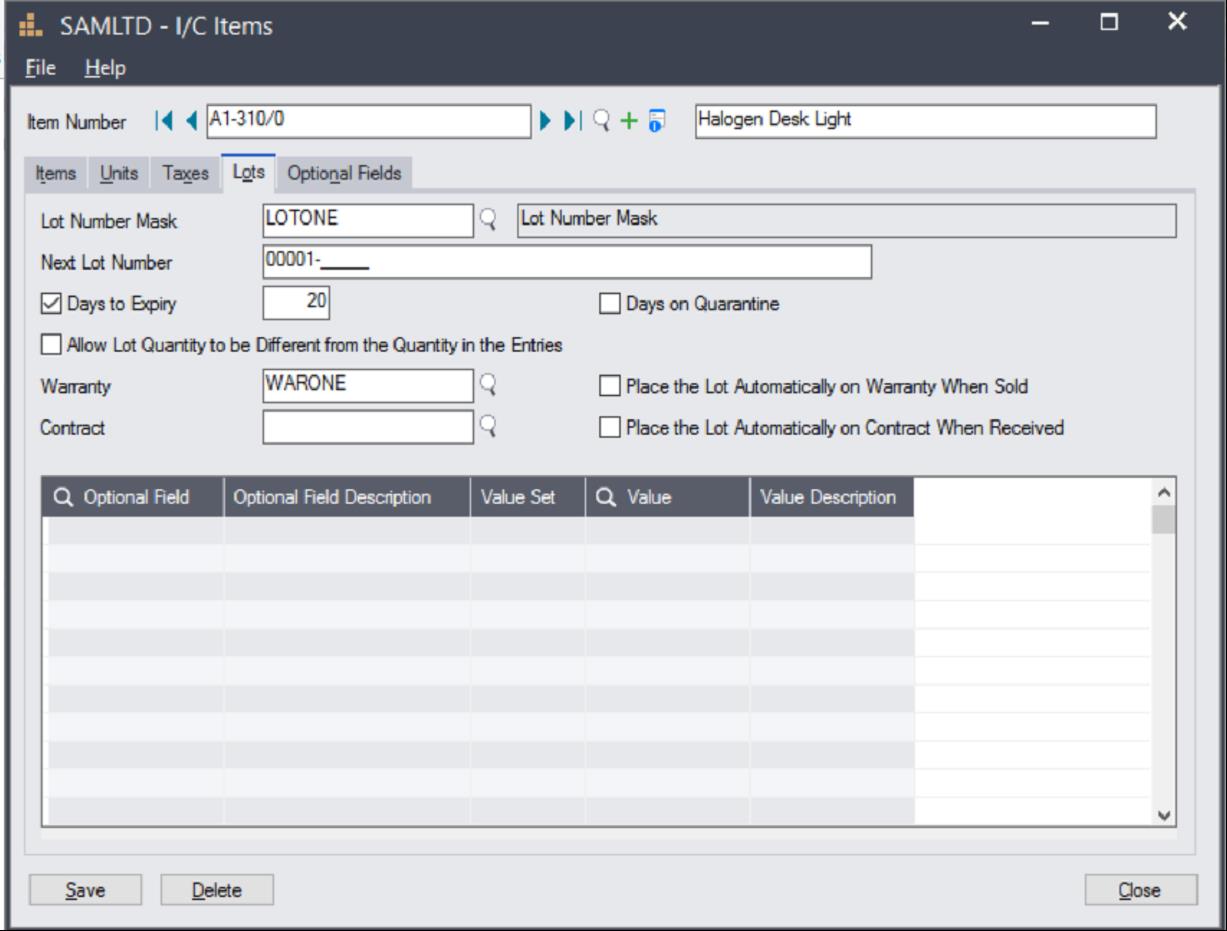Image resolution: width=1227 pixels, height=931 pixels.
Task: Jump to the last item record
Action: coord(571,121)
